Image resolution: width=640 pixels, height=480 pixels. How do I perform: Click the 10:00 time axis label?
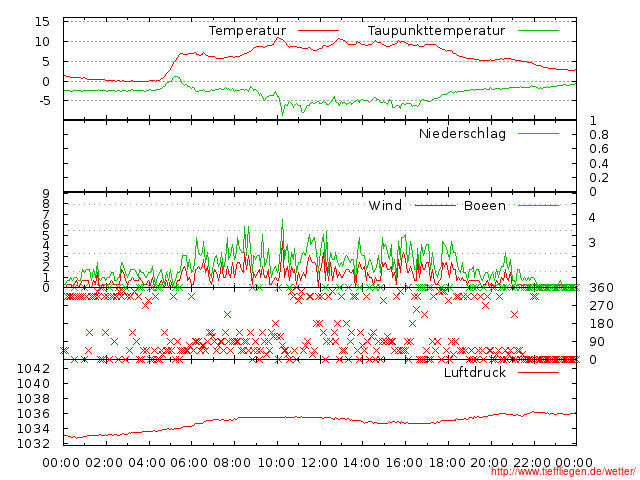276,463
